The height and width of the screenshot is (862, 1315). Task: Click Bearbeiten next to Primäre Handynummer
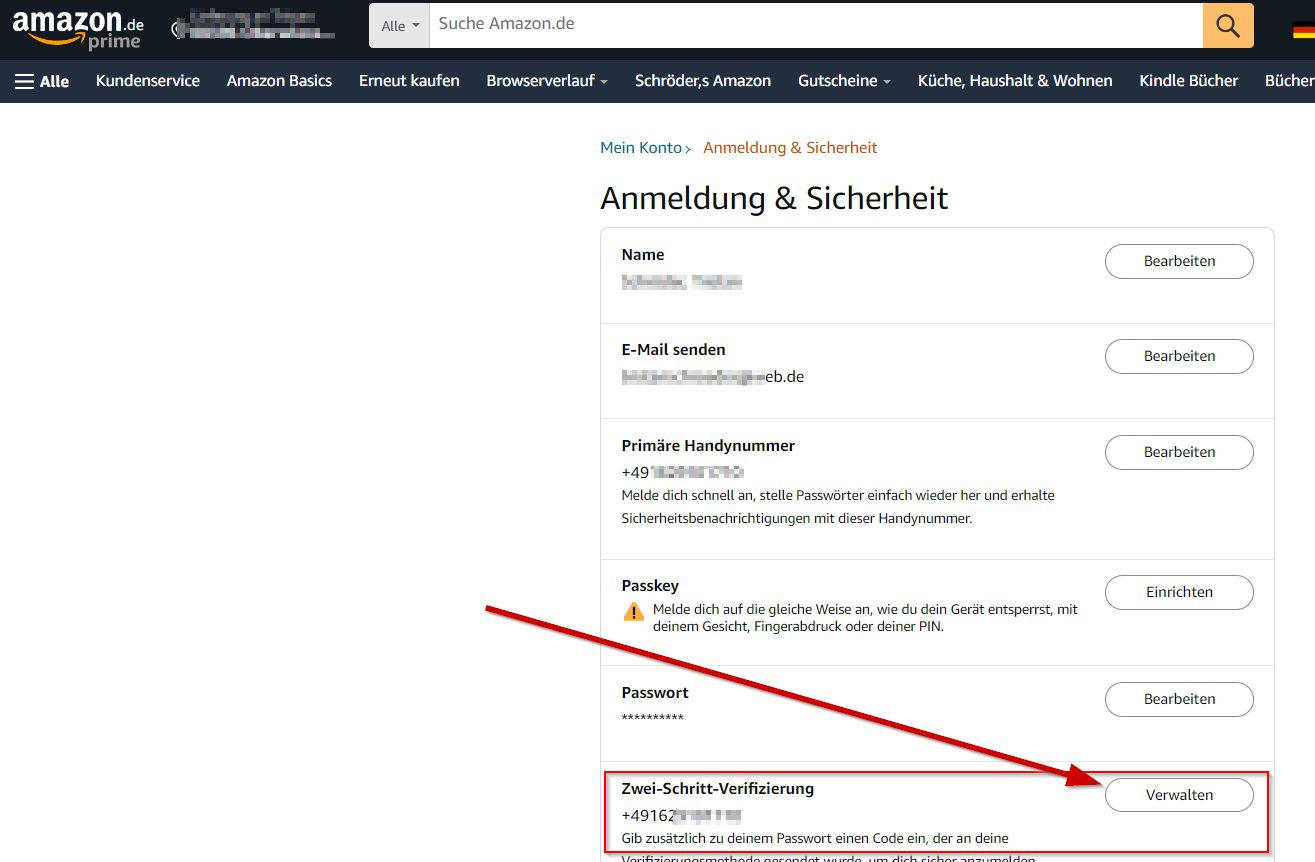click(x=1179, y=452)
